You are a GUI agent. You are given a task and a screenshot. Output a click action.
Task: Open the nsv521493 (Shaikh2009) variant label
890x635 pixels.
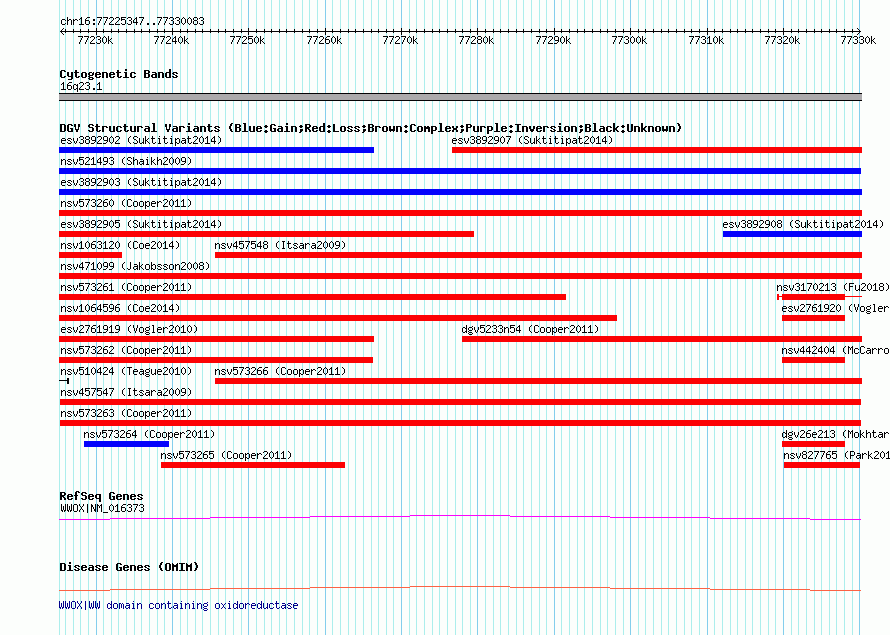pos(125,161)
